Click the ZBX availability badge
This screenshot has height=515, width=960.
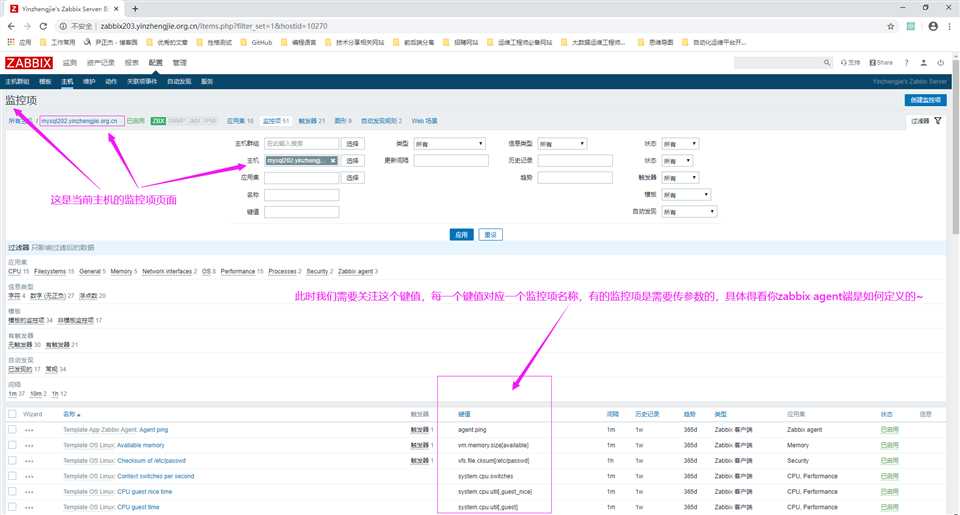158,121
